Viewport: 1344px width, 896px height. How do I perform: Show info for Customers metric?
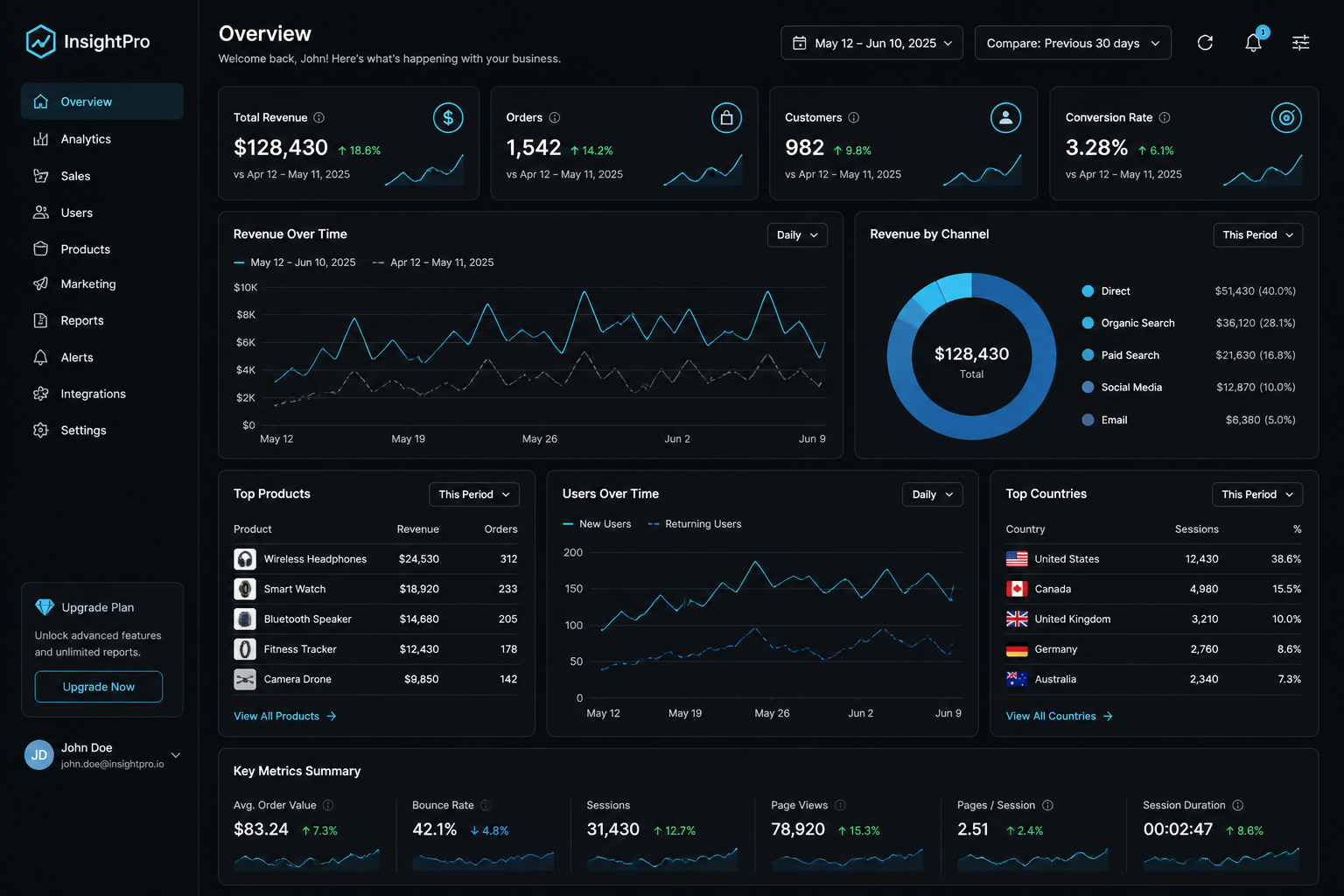854,117
